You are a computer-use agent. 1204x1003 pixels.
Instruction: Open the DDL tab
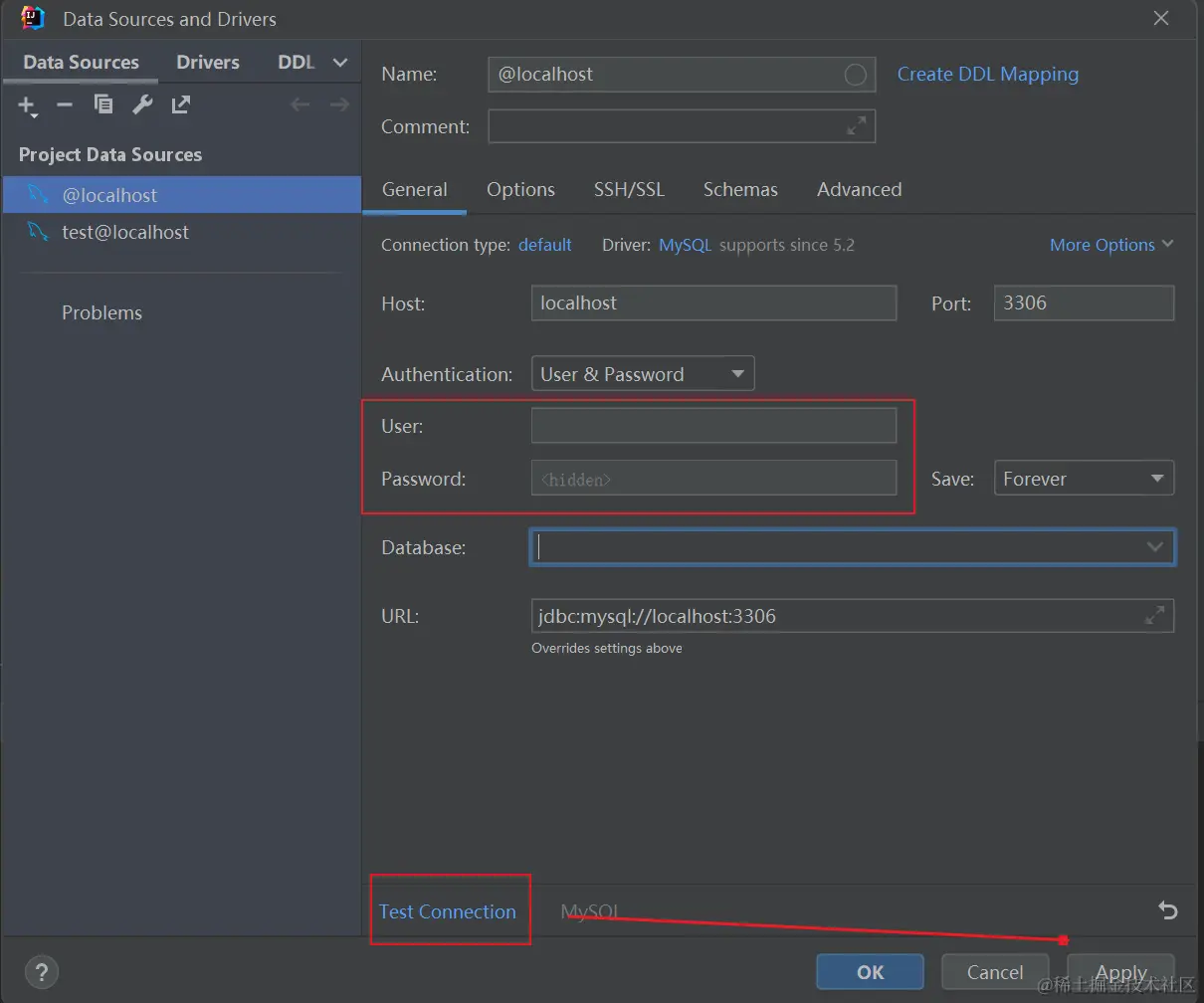point(297,62)
